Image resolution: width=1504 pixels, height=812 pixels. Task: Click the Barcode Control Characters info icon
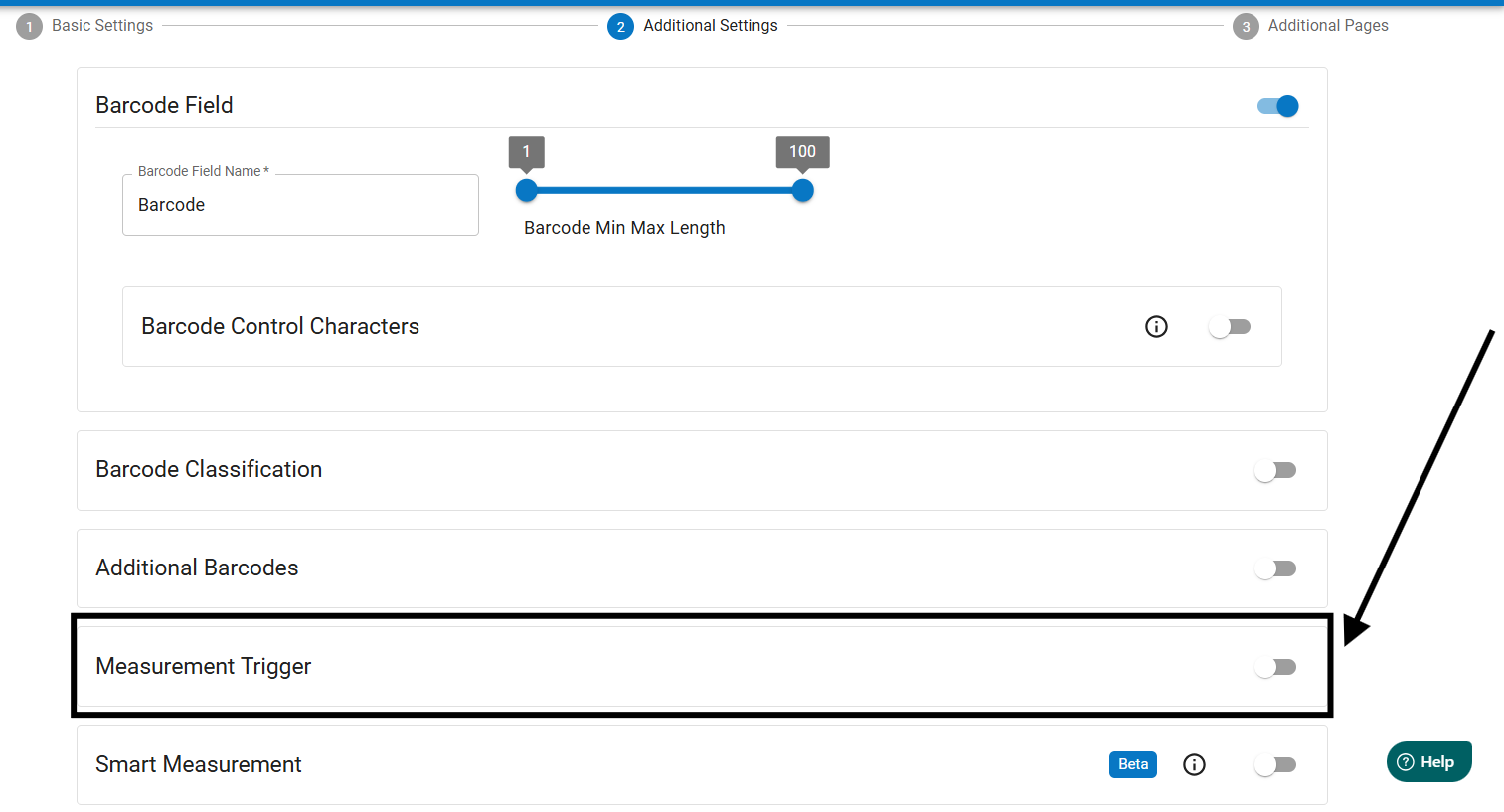(x=1156, y=326)
